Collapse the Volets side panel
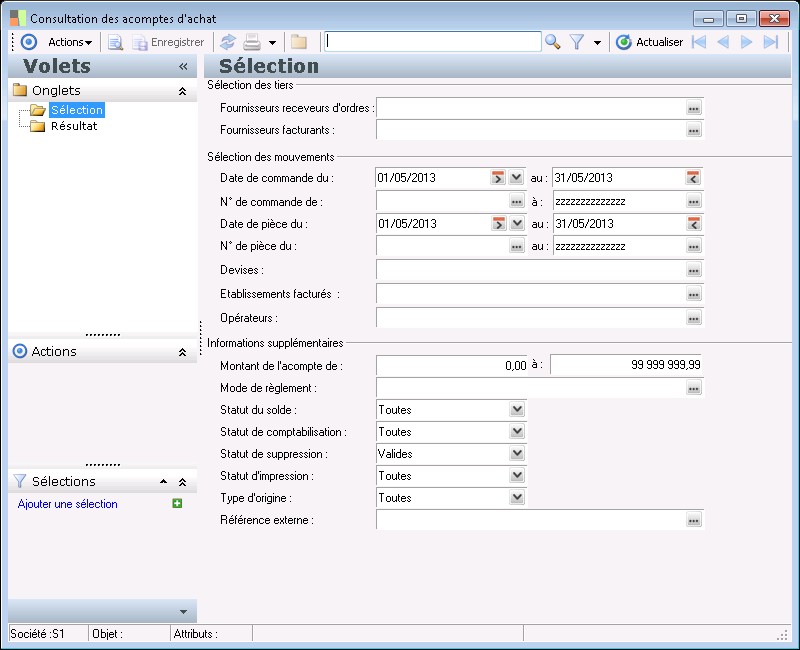800x650 pixels. tap(183, 66)
